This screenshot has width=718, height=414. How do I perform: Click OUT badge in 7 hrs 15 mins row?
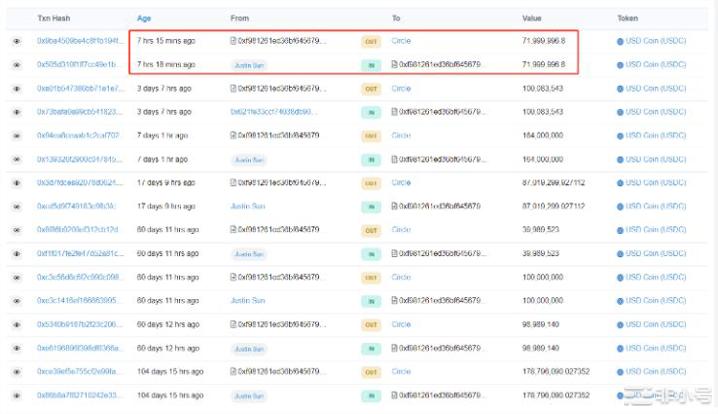(x=371, y=42)
